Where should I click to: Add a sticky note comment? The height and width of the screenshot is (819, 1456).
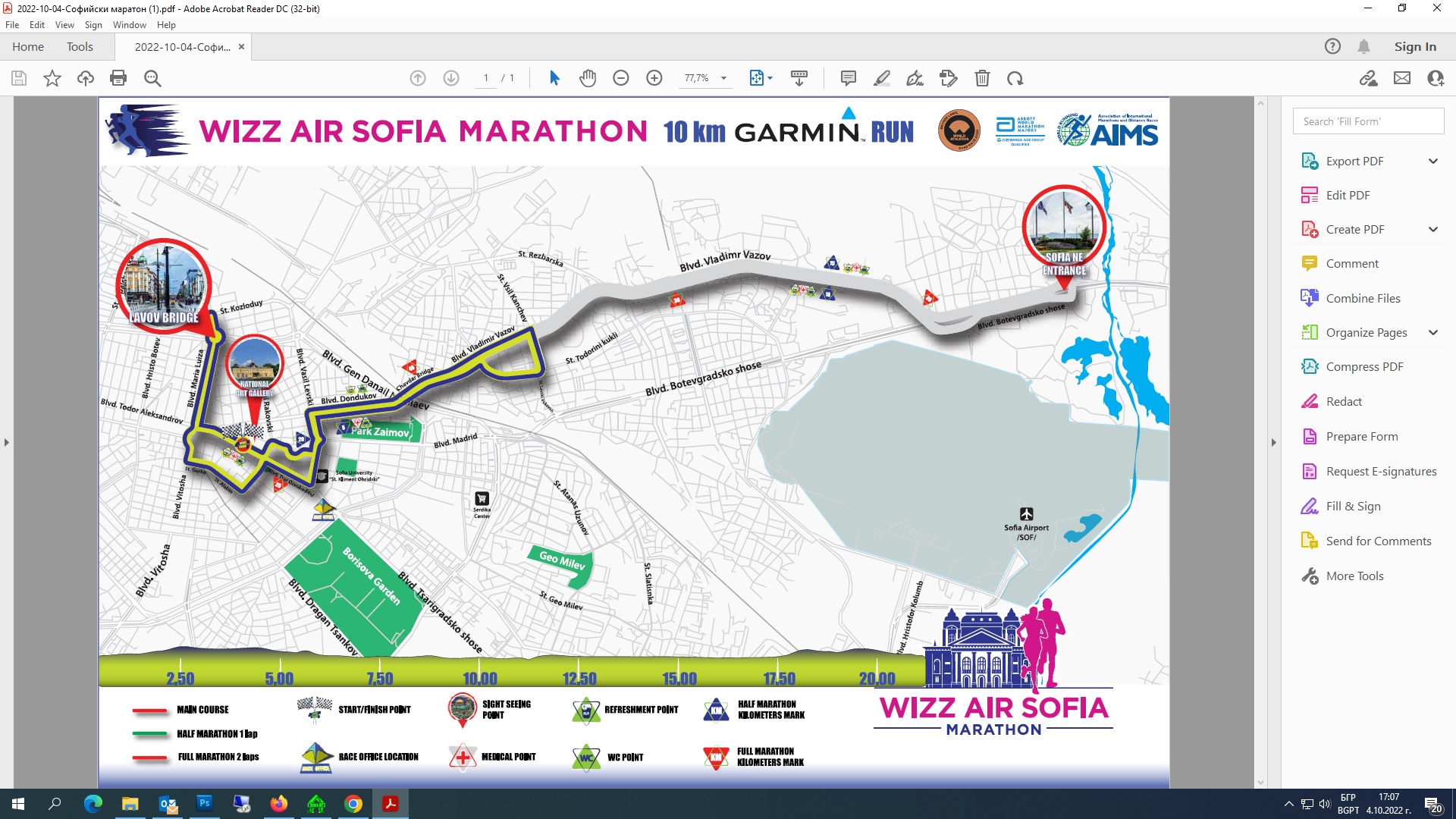tap(849, 78)
